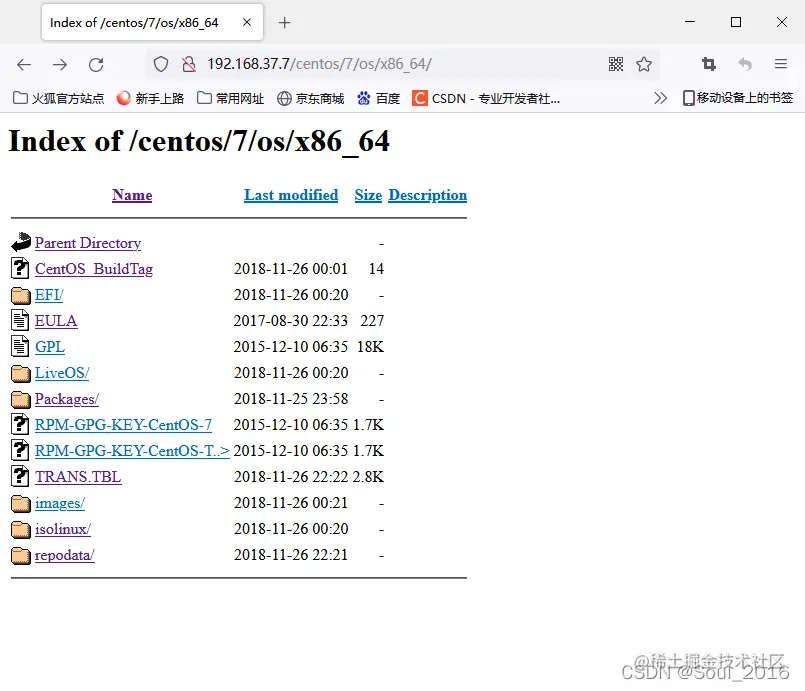This screenshot has width=805, height=691.
Task: Open the 新手上路 bookmark
Action: pos(150,98)
